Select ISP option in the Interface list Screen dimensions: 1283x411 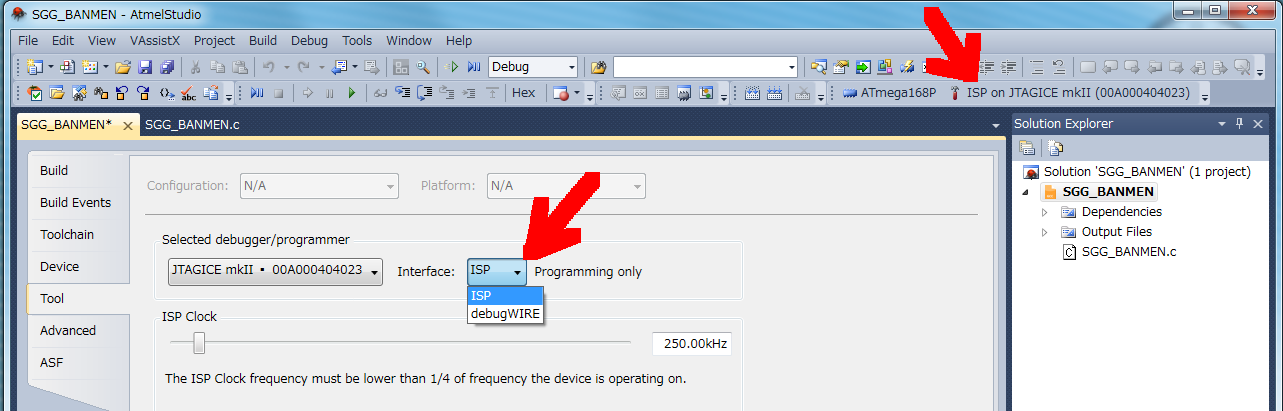point(505,296)
